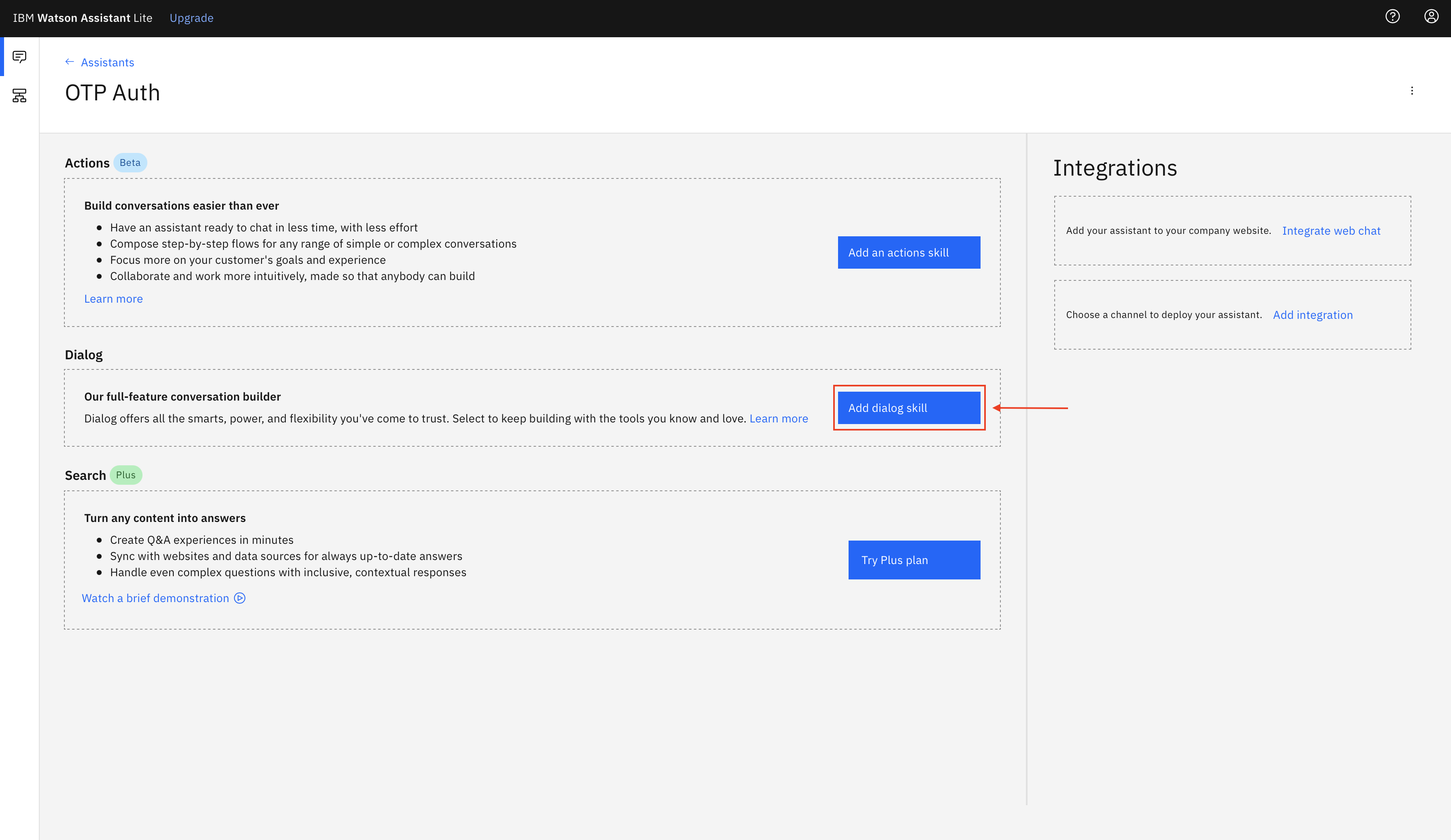Open the help question mark icon

(1392, 17)
